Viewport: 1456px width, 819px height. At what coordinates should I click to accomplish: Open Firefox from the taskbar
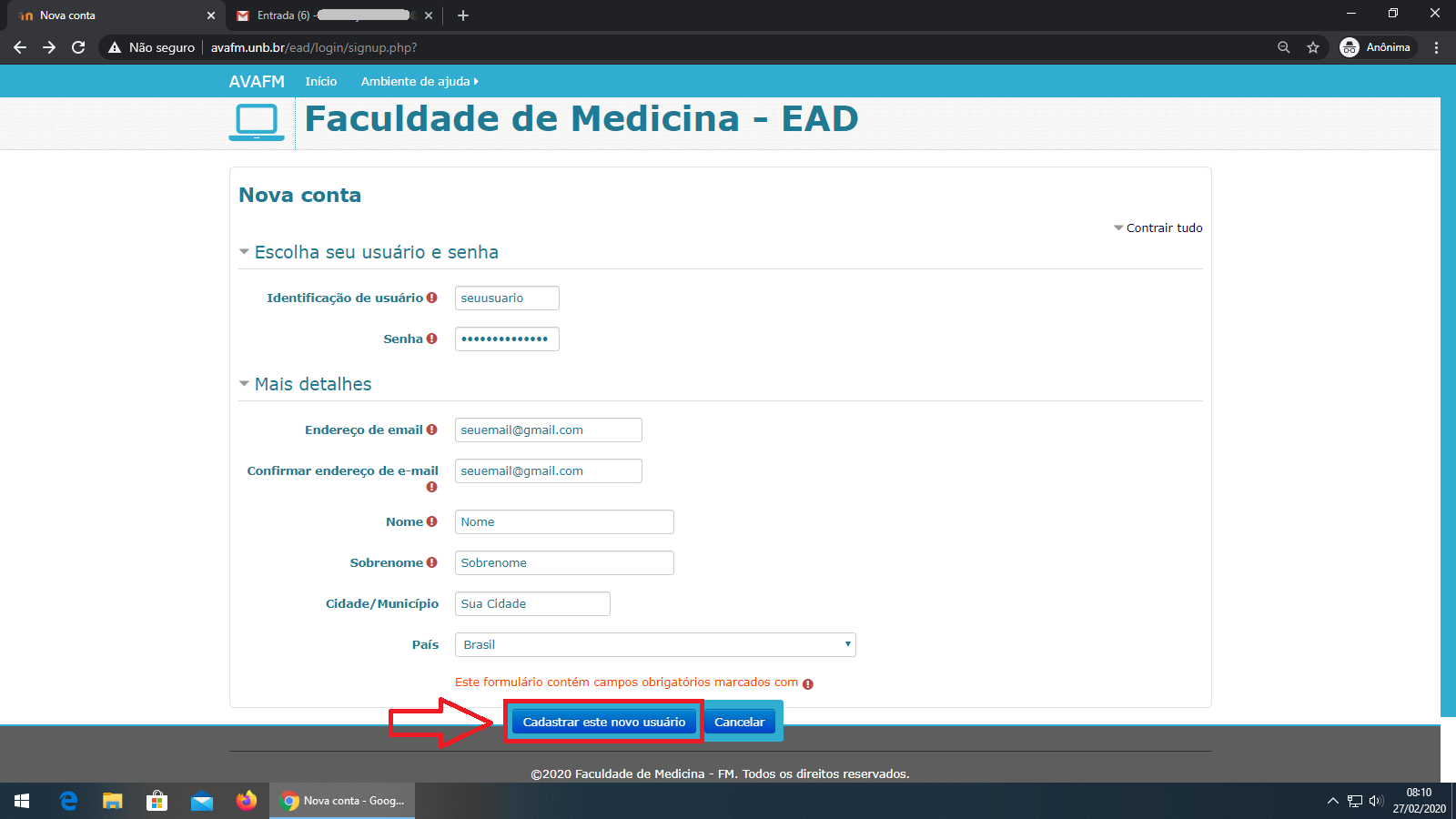(x=247, y=801)
